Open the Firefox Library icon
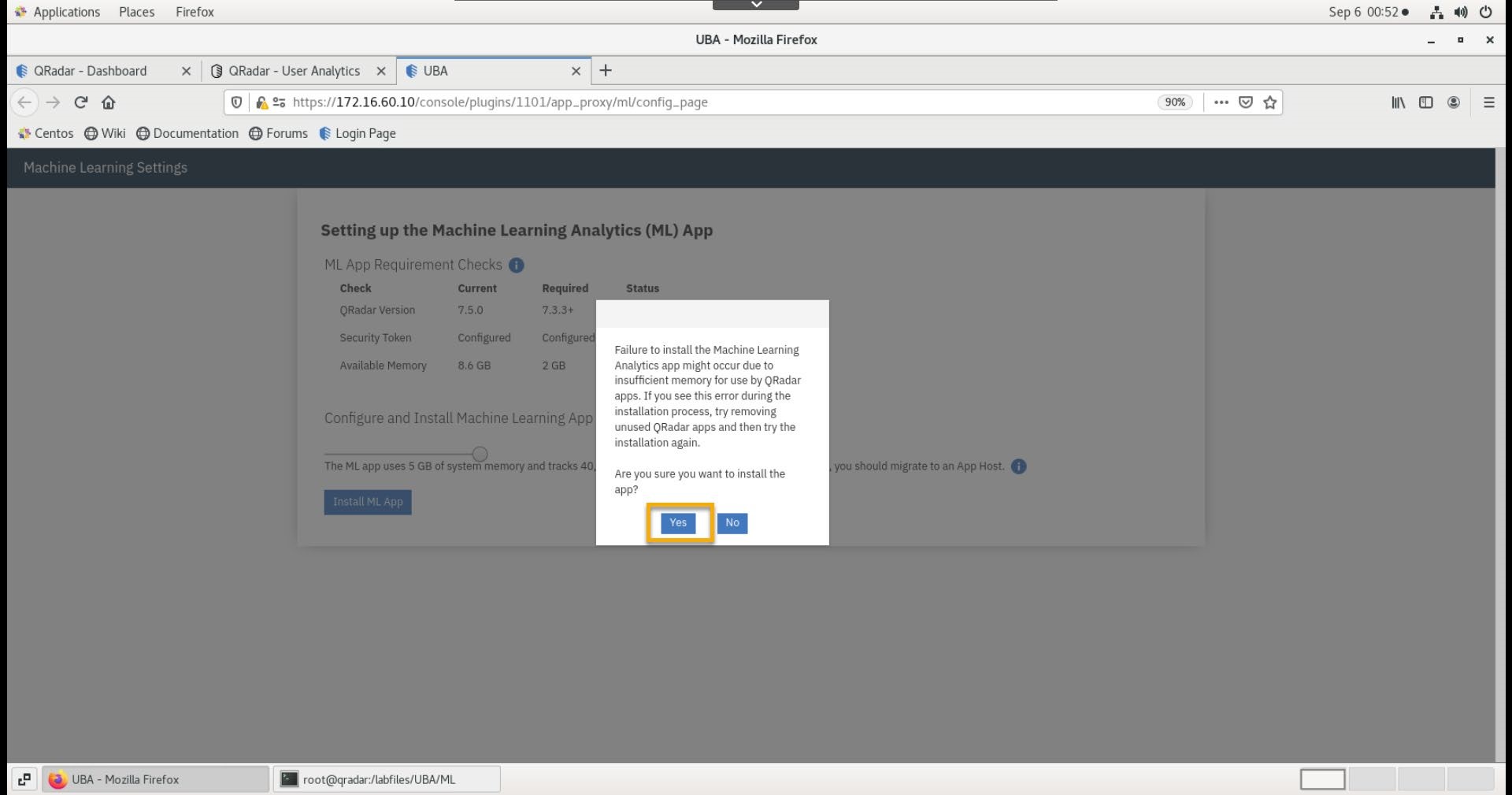The width and height of the screenshot is (1512, 795). [x=1399, y=102]
